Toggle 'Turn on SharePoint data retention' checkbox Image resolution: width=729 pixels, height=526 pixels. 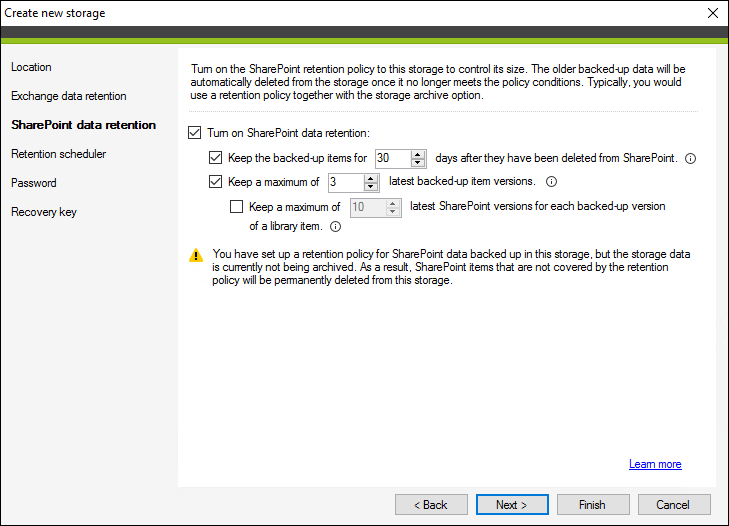[194, 133]
